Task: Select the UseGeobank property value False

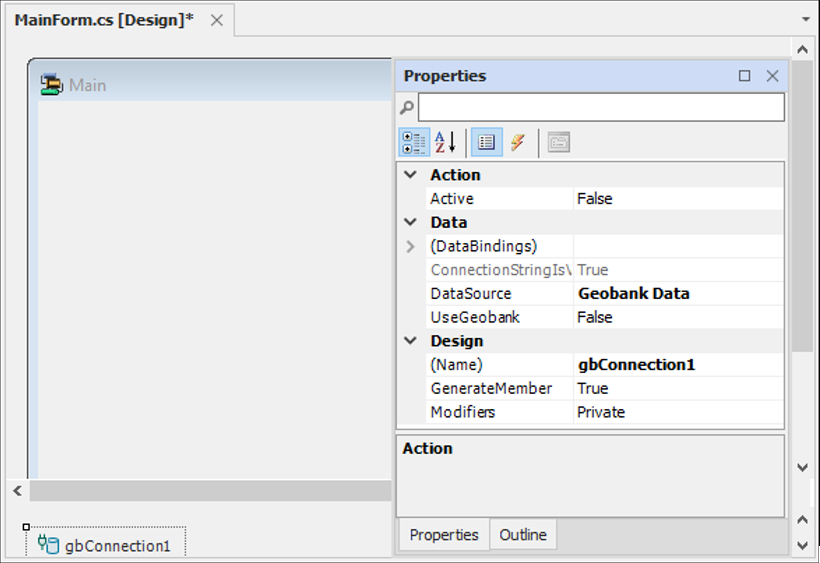Action: [678, 317]
